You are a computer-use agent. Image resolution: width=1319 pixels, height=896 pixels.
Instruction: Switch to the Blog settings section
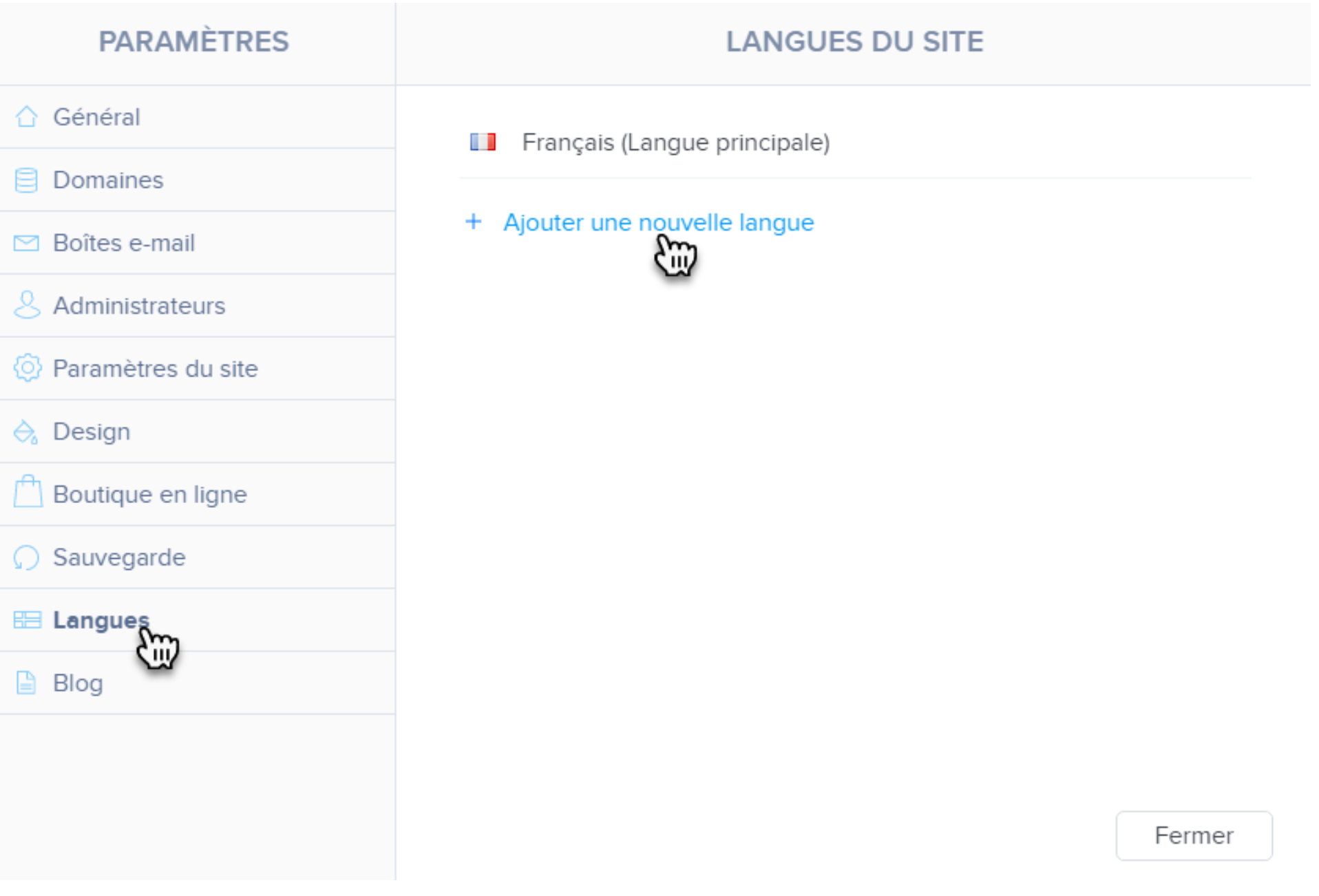(77, 683)
